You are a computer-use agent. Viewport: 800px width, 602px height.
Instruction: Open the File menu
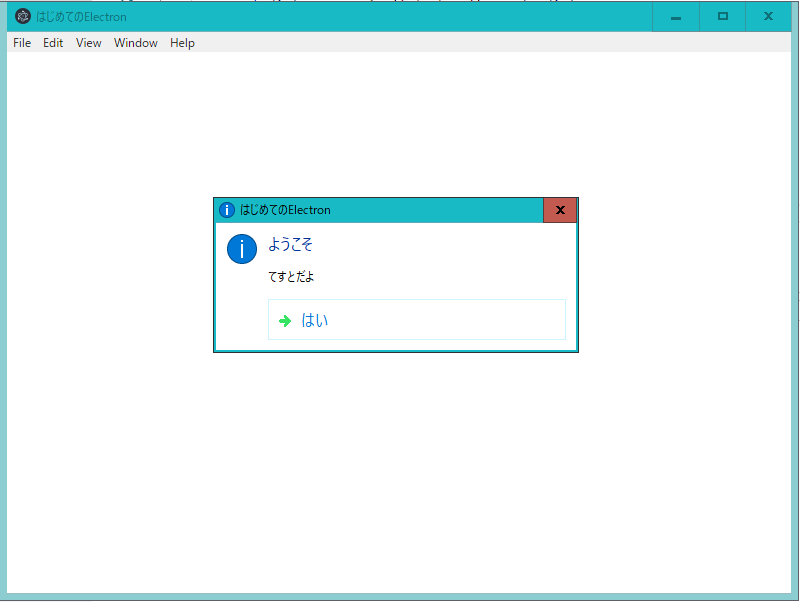point(21,42)
